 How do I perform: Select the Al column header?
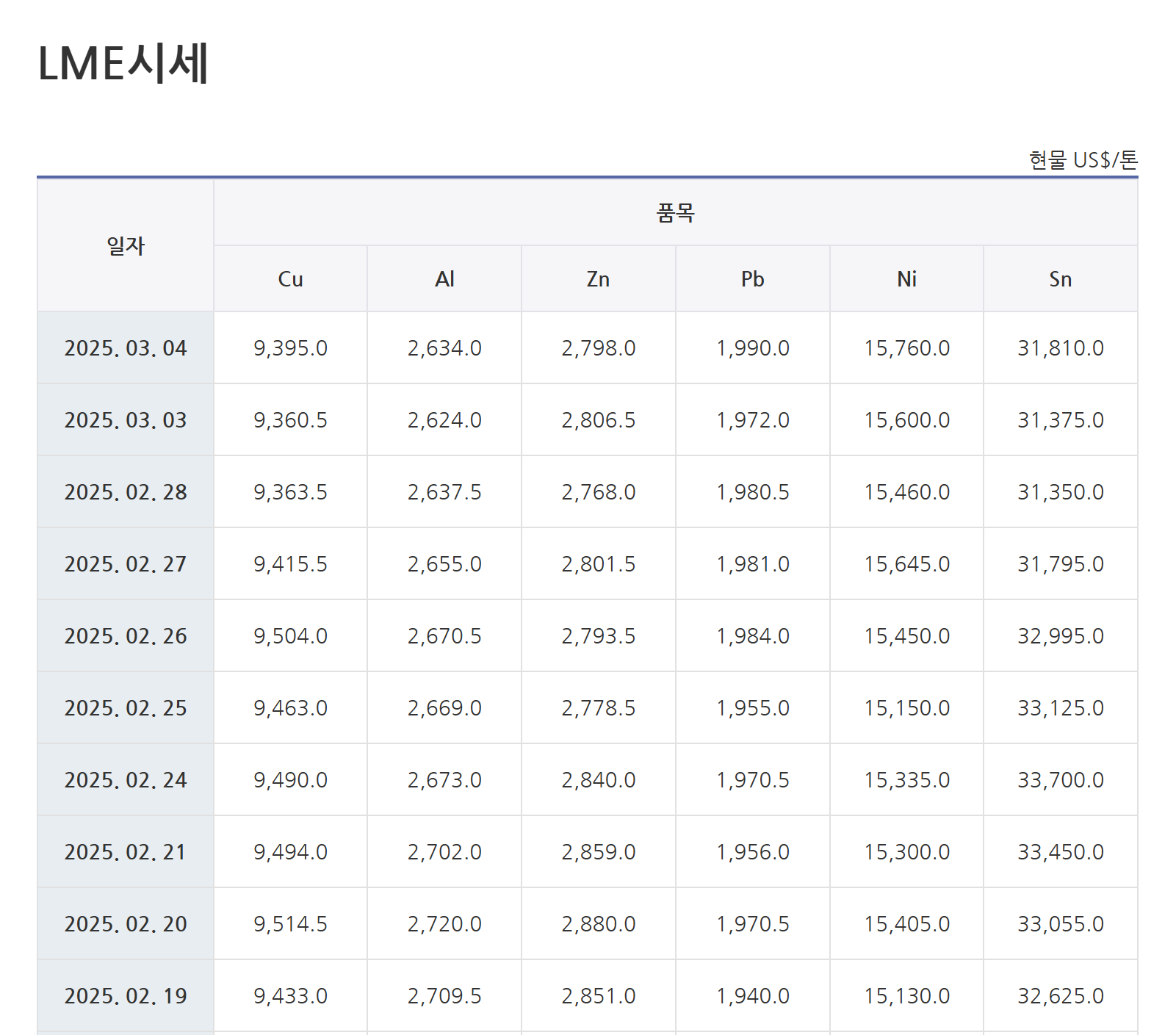(x=444, y=279)
